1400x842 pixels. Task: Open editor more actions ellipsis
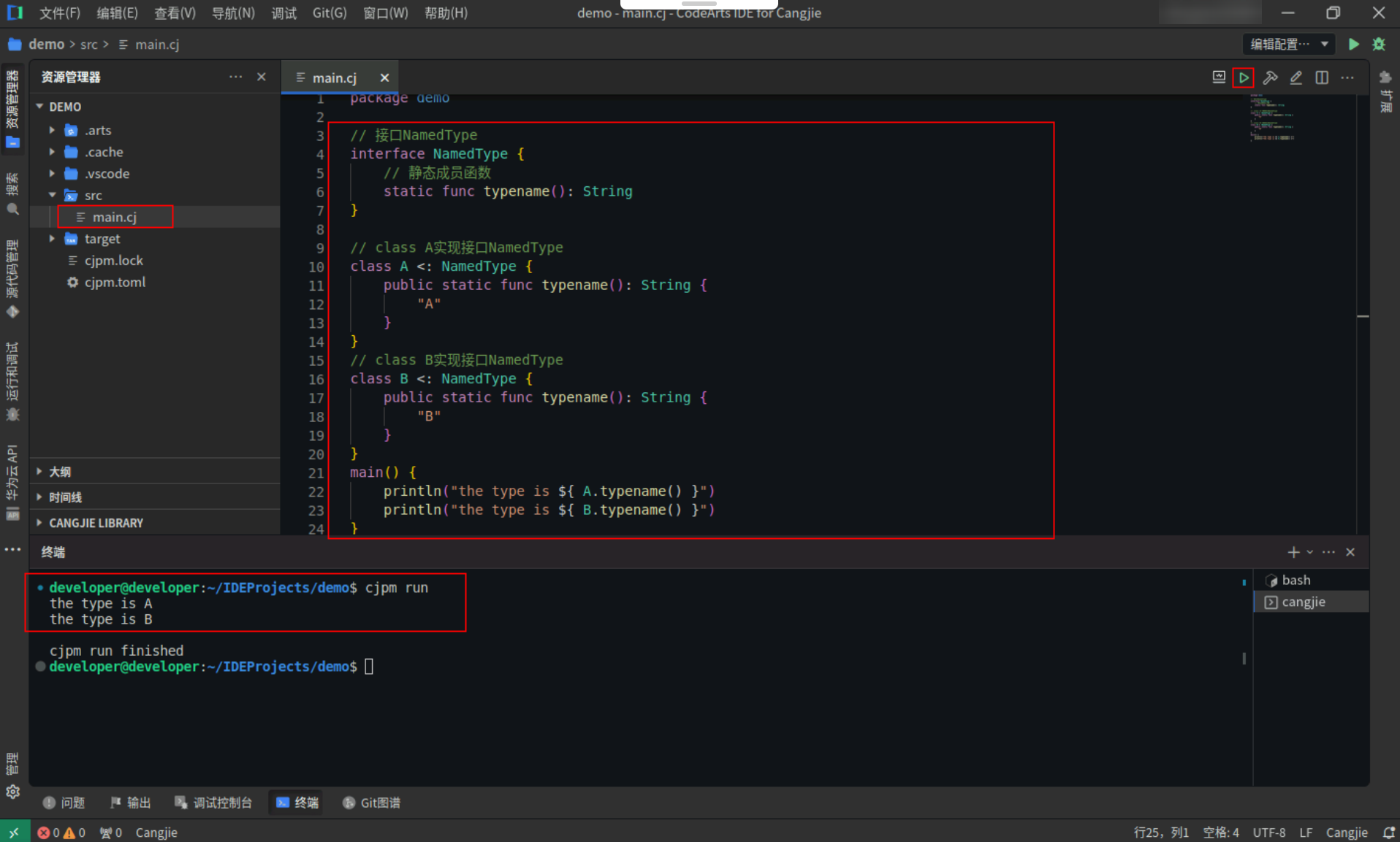(x=1347, y=77)
